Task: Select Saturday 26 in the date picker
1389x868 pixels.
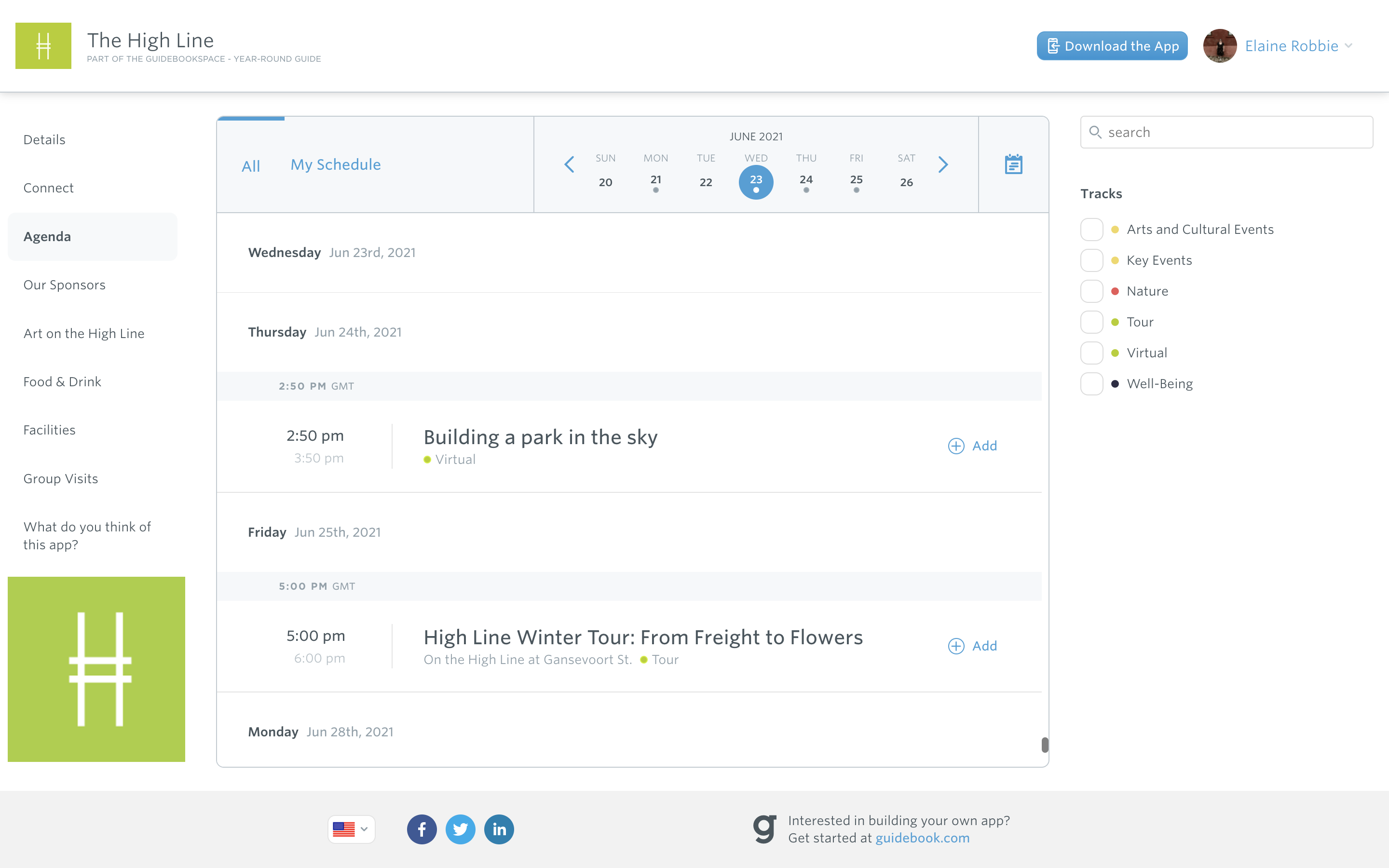Action: (906, 182)
